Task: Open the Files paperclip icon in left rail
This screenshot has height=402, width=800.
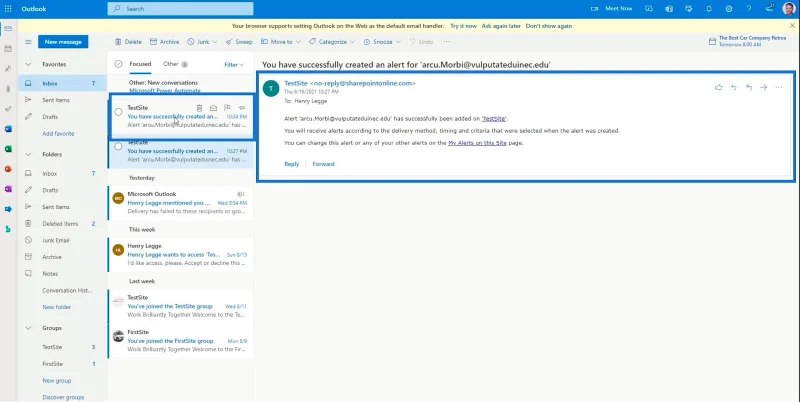Action: click(8, 88)
